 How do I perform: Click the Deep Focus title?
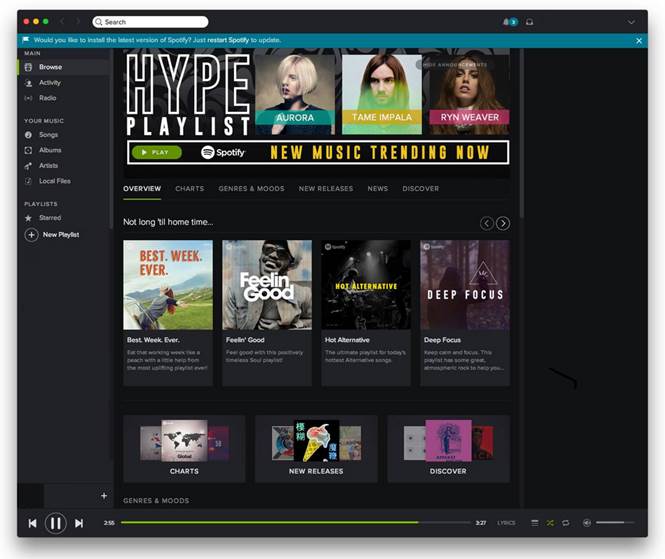click(442, 340)
